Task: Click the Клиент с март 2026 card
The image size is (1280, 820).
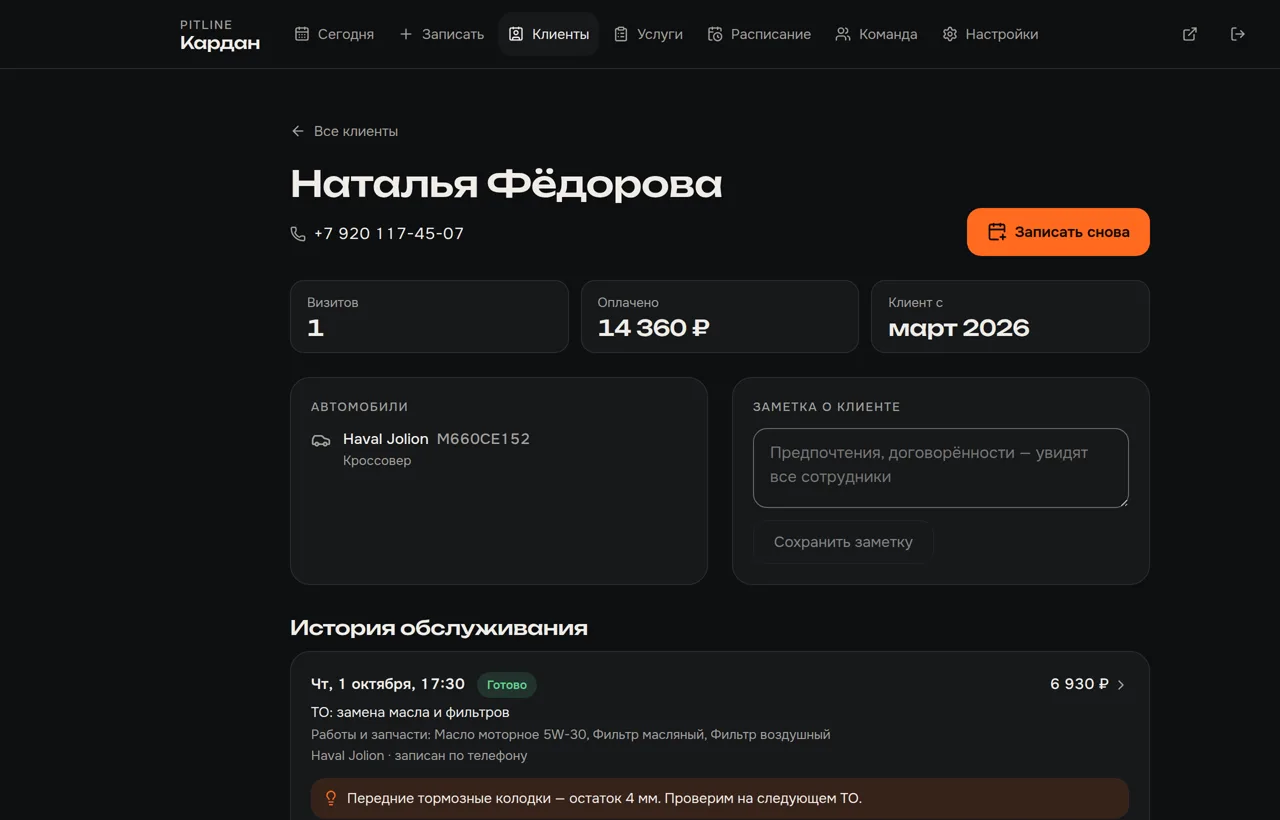Action: pos(1010,316)
